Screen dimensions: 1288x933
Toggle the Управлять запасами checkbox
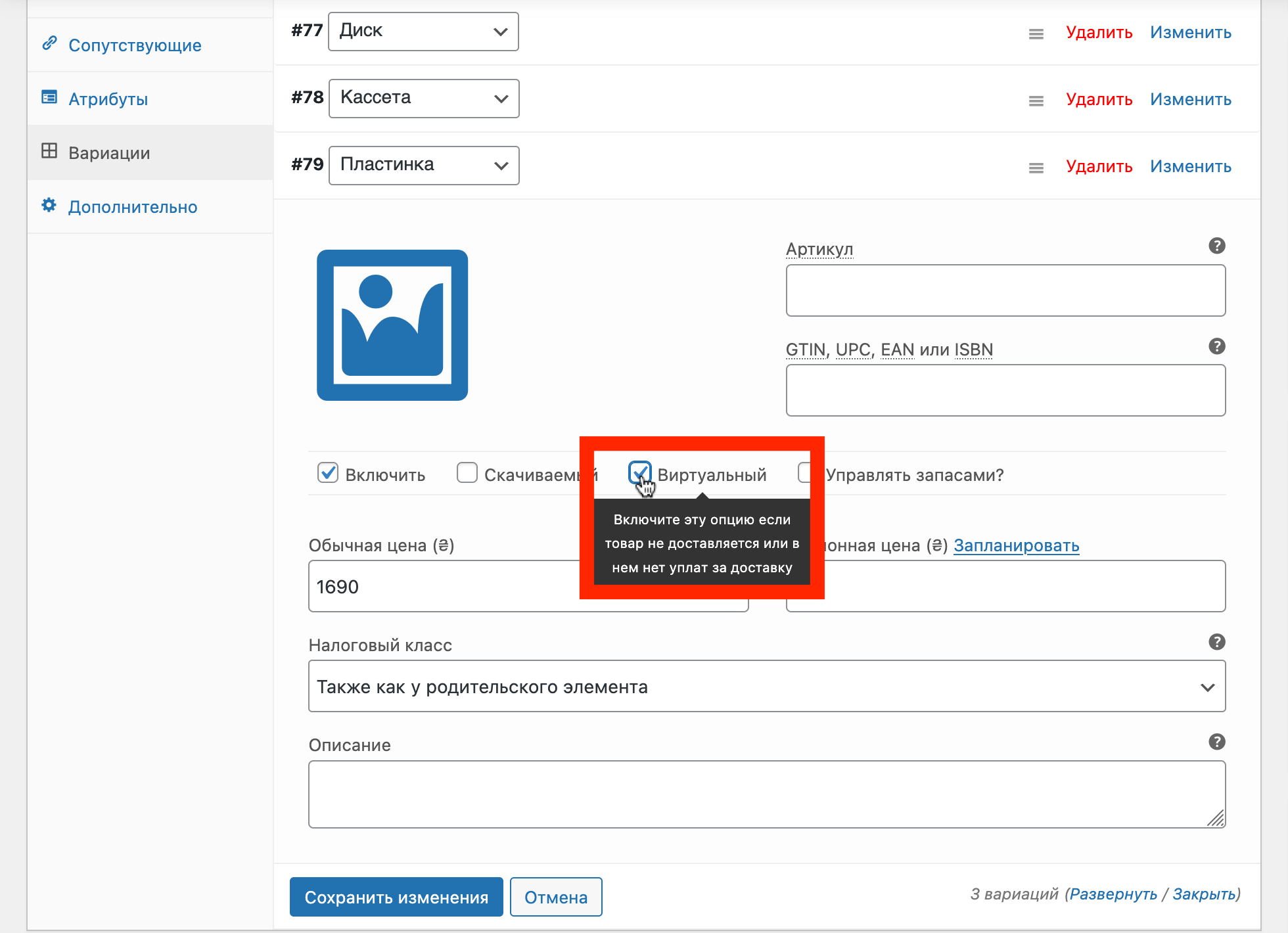tap(804, 473)
